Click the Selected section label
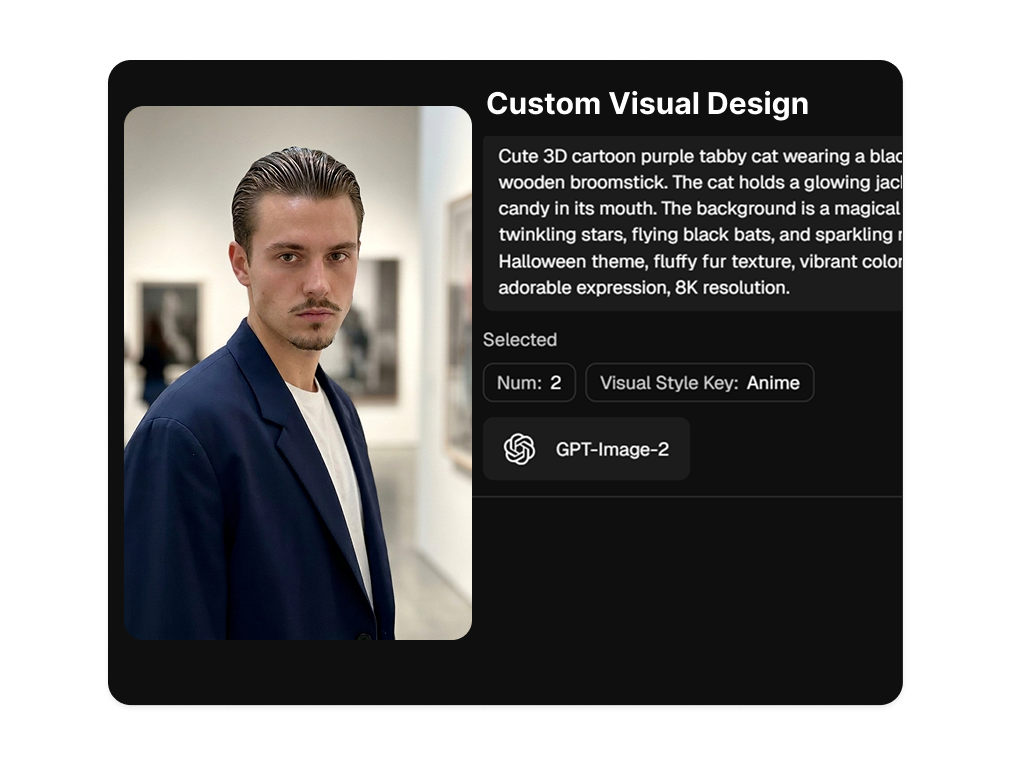Screen dimensions: 1012x764 (520, 339)
